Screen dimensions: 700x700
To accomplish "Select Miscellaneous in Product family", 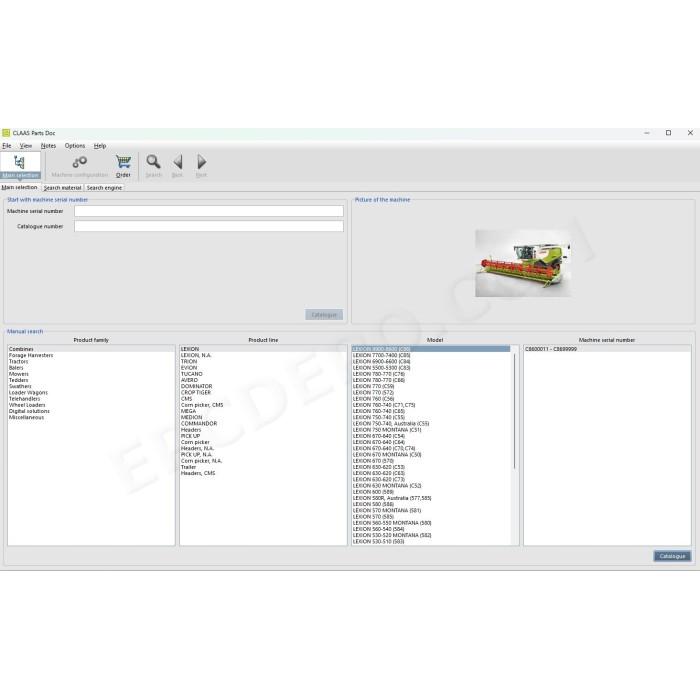I will coord(91,417).
